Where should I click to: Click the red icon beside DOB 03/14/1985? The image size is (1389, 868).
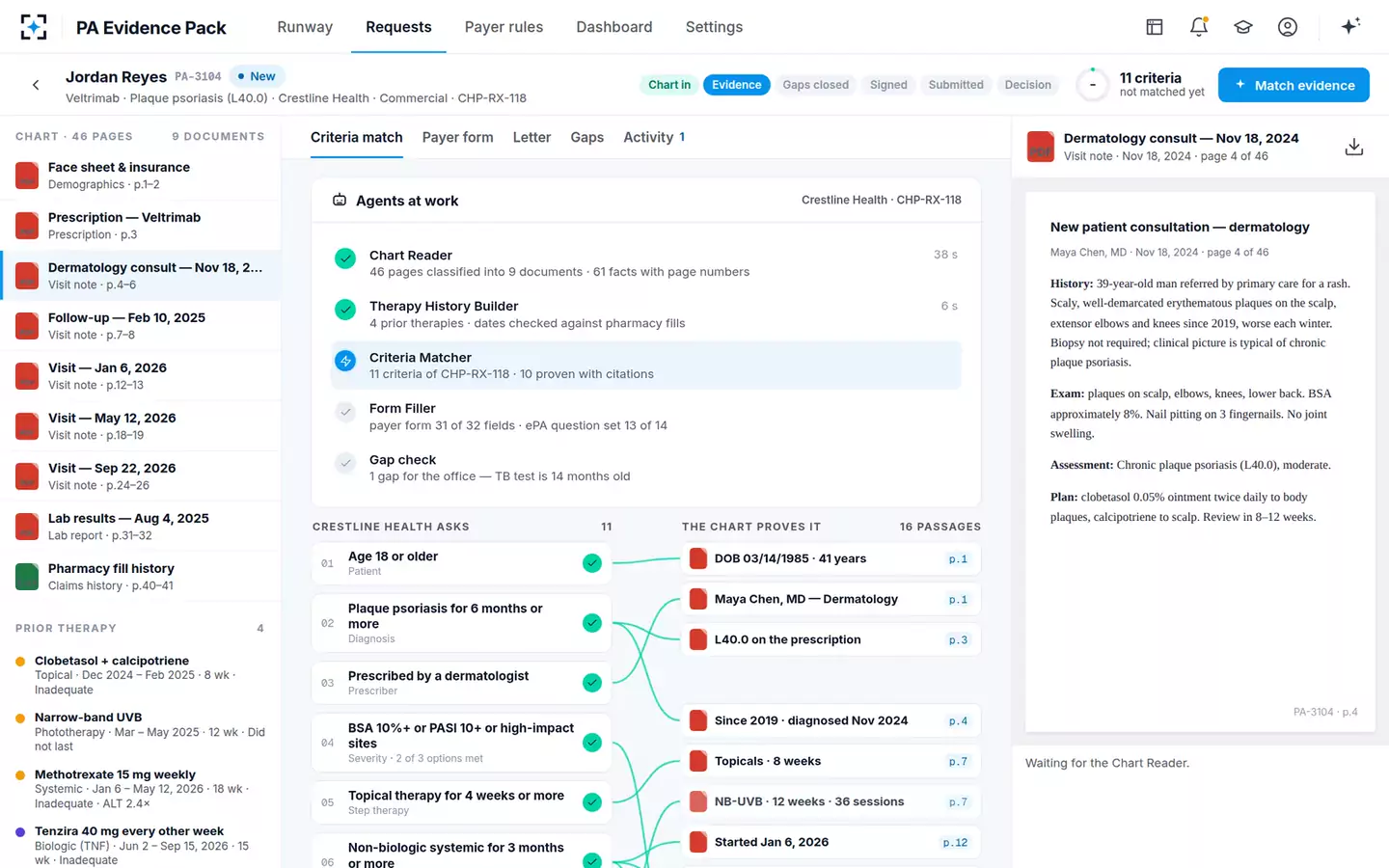[x=698, y=558]
